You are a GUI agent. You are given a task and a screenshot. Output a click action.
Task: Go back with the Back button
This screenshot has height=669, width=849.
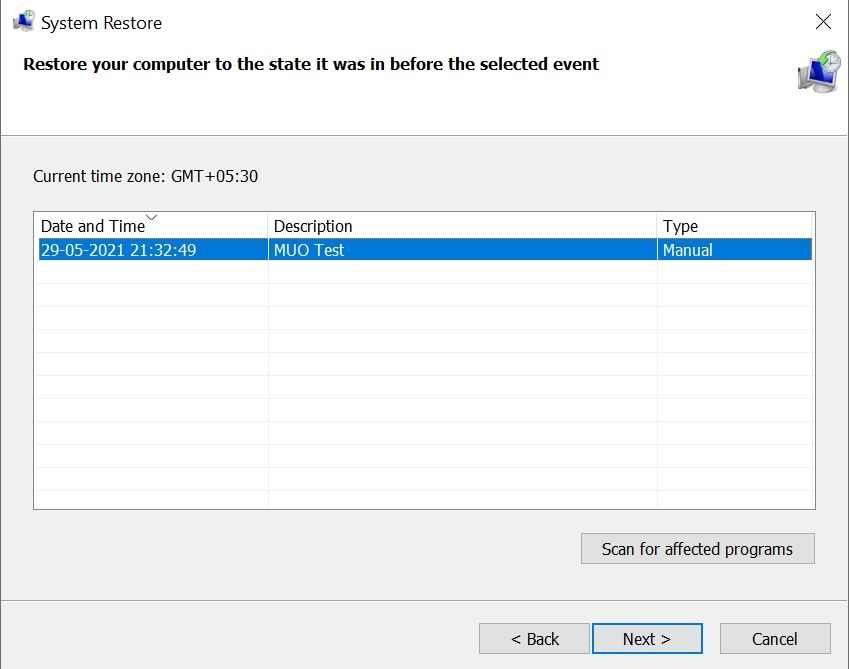tap(534, 638)
